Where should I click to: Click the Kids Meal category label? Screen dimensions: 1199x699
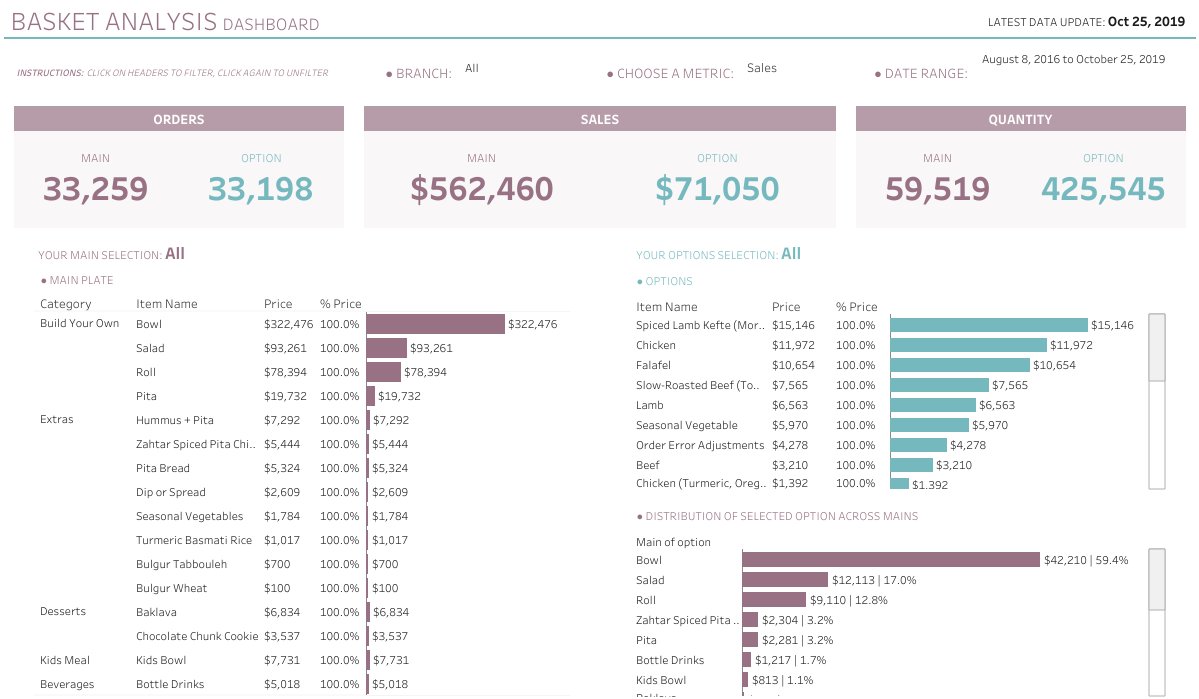[x=65, y=660]
